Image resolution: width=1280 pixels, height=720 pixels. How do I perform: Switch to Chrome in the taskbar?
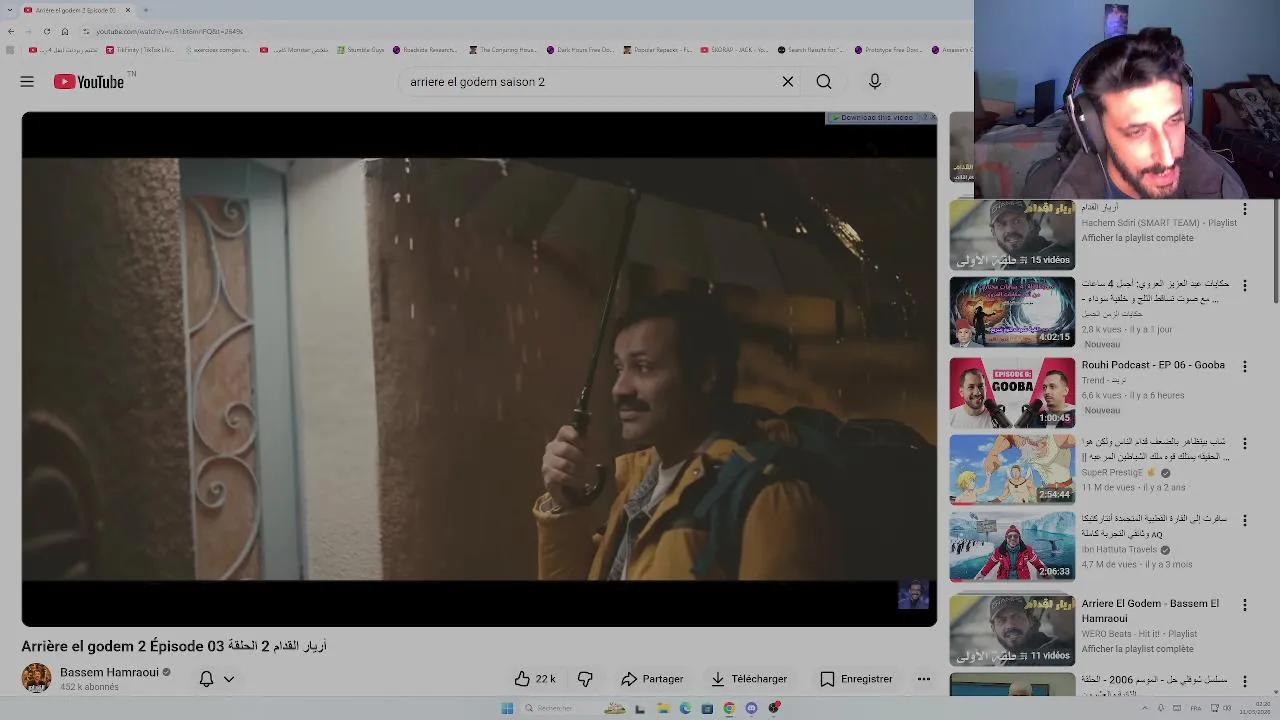729,709
